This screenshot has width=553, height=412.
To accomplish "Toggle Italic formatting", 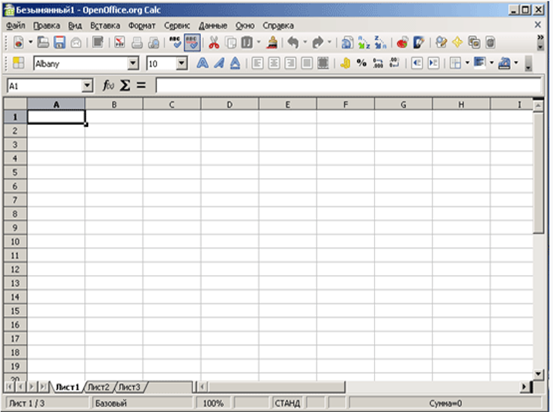I will (219, 63).
